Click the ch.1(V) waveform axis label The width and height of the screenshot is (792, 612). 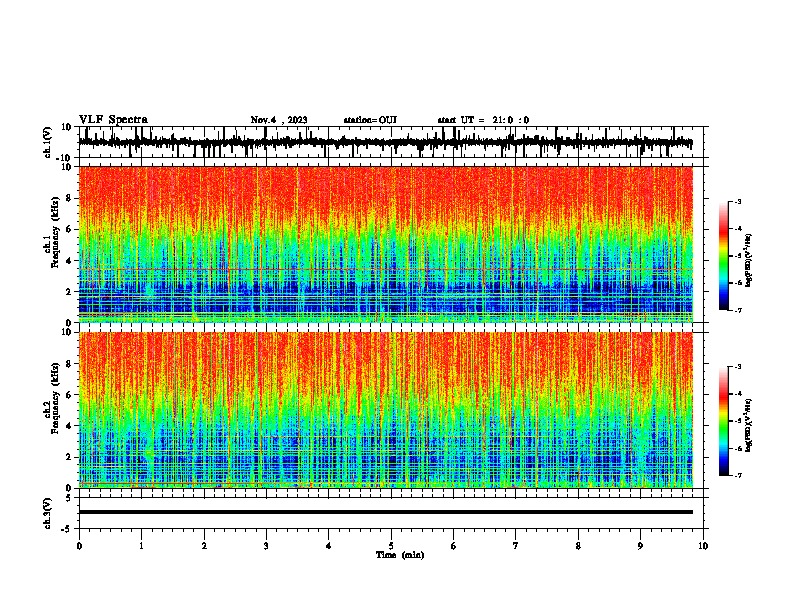[x=48, y=142]
